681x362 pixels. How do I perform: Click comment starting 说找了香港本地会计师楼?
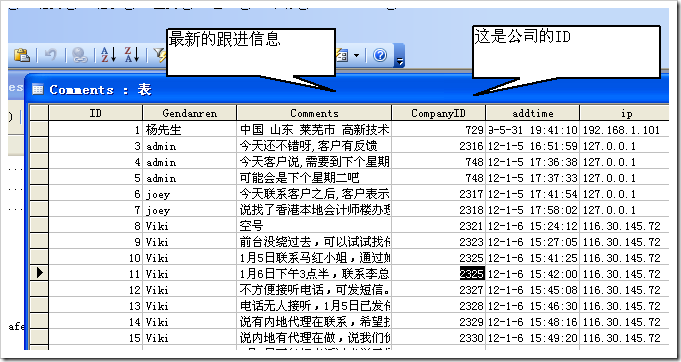click(314, 210)
